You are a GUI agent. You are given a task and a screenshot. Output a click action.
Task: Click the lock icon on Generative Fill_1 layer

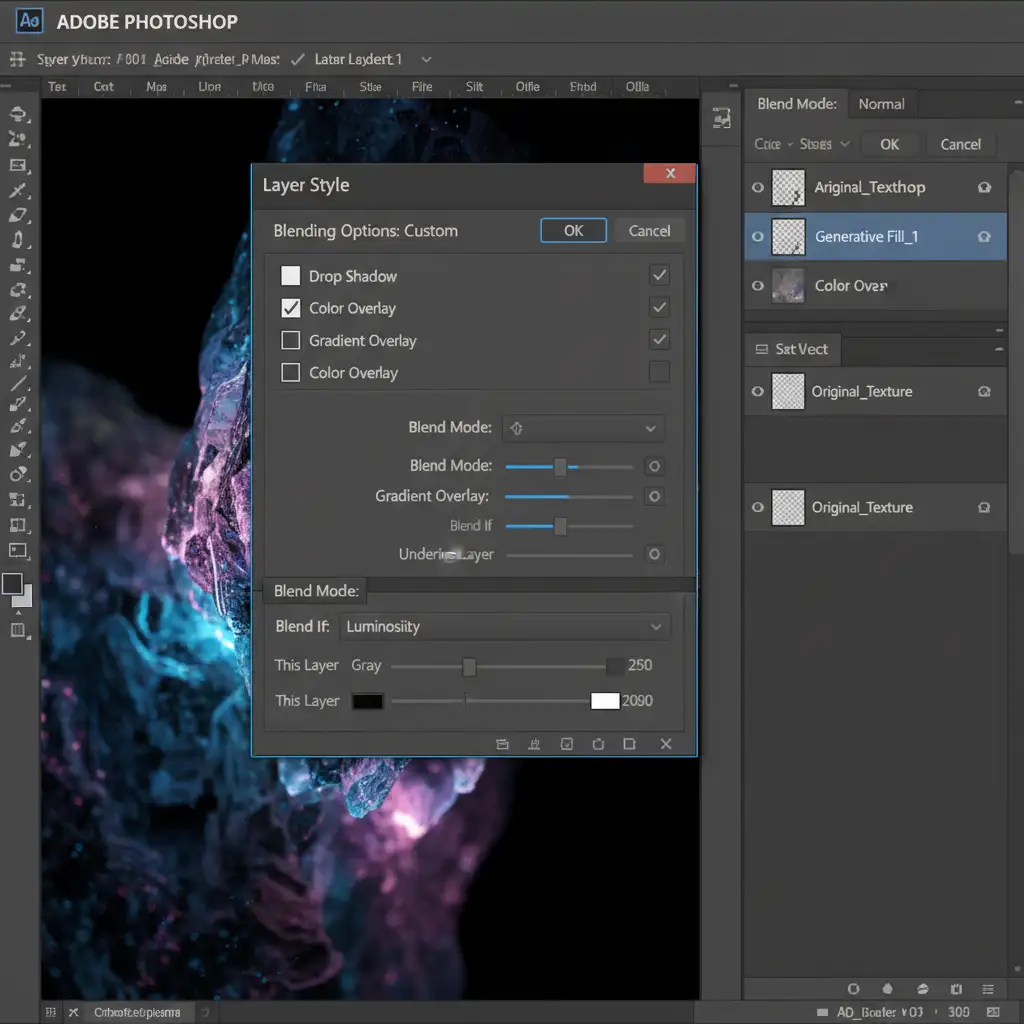tap(984, 237)
